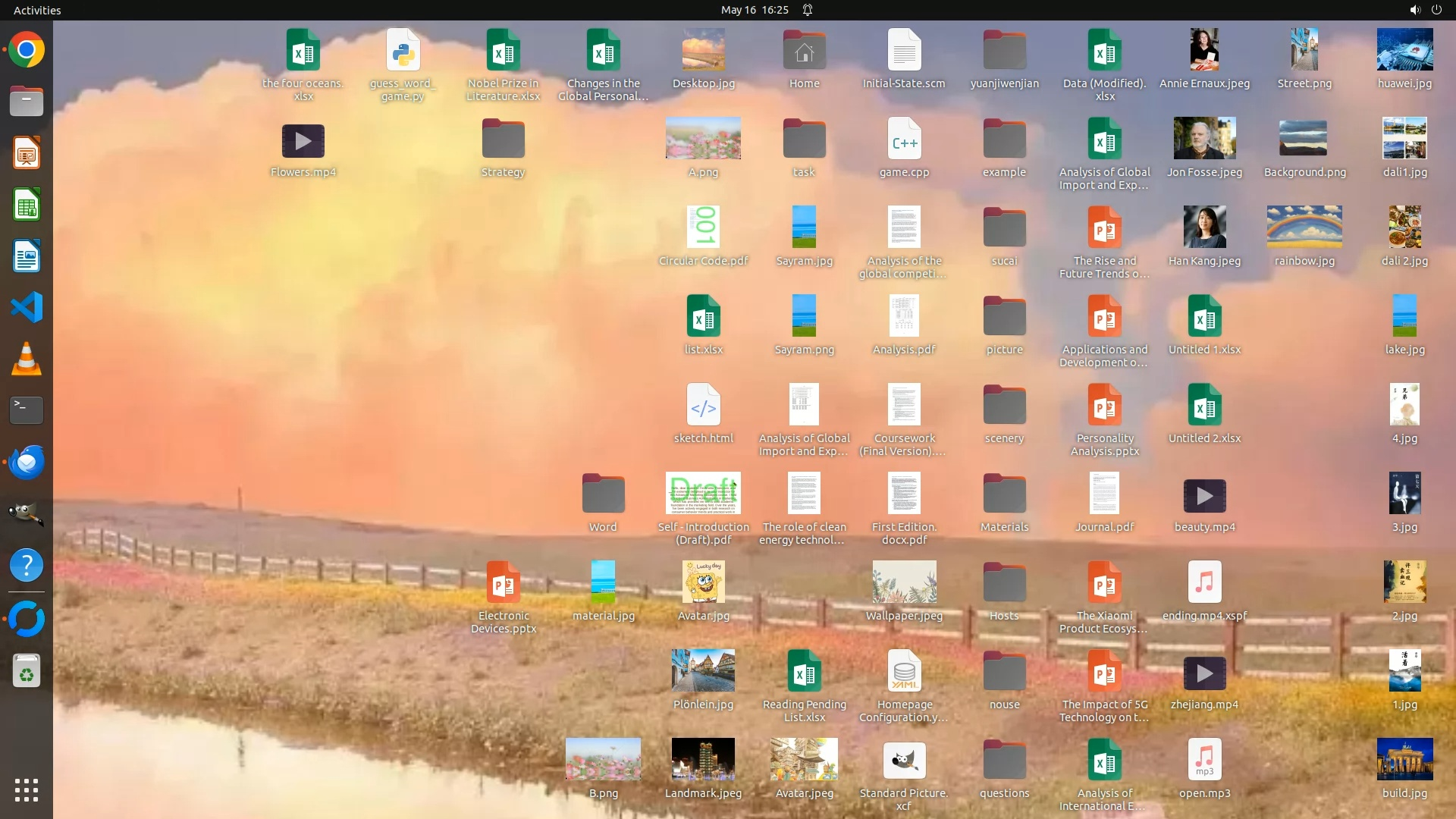This screenshot has width=1456, height=819.
Task: Select guess_word_game.py Python file
Action: 403,52
